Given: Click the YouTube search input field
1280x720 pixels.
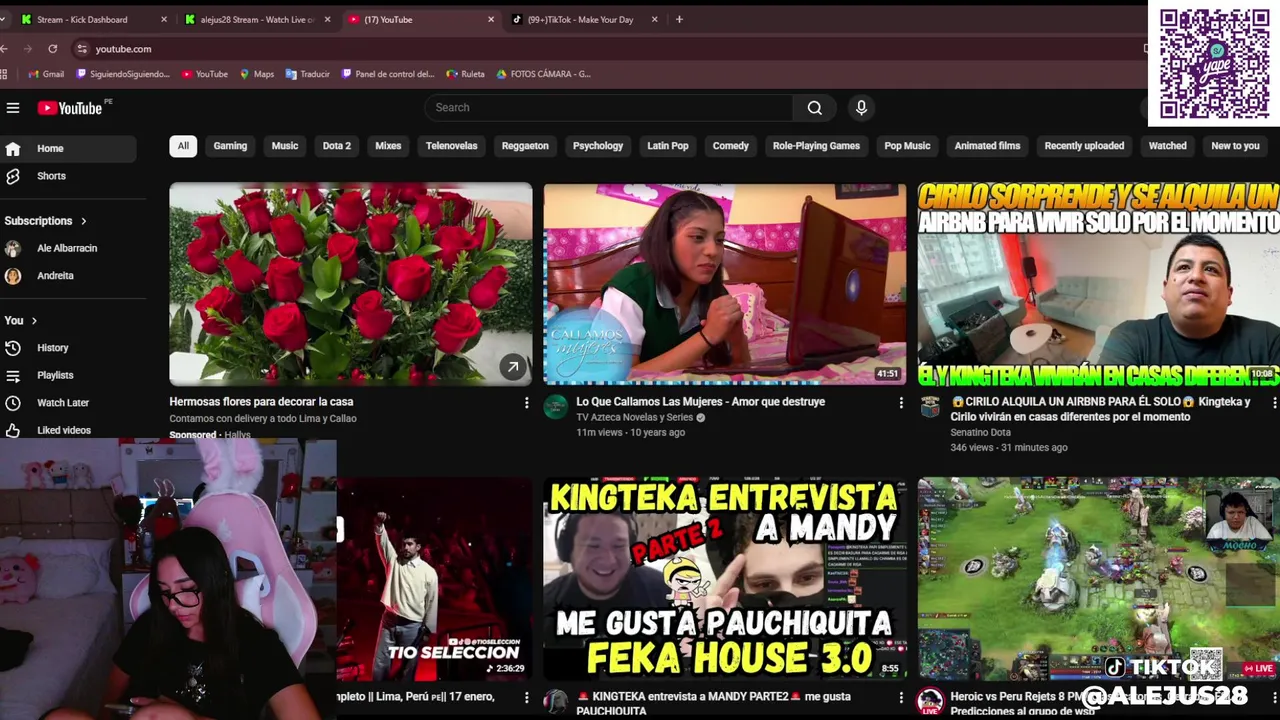Looking at the screenshot, I should 609,108.
